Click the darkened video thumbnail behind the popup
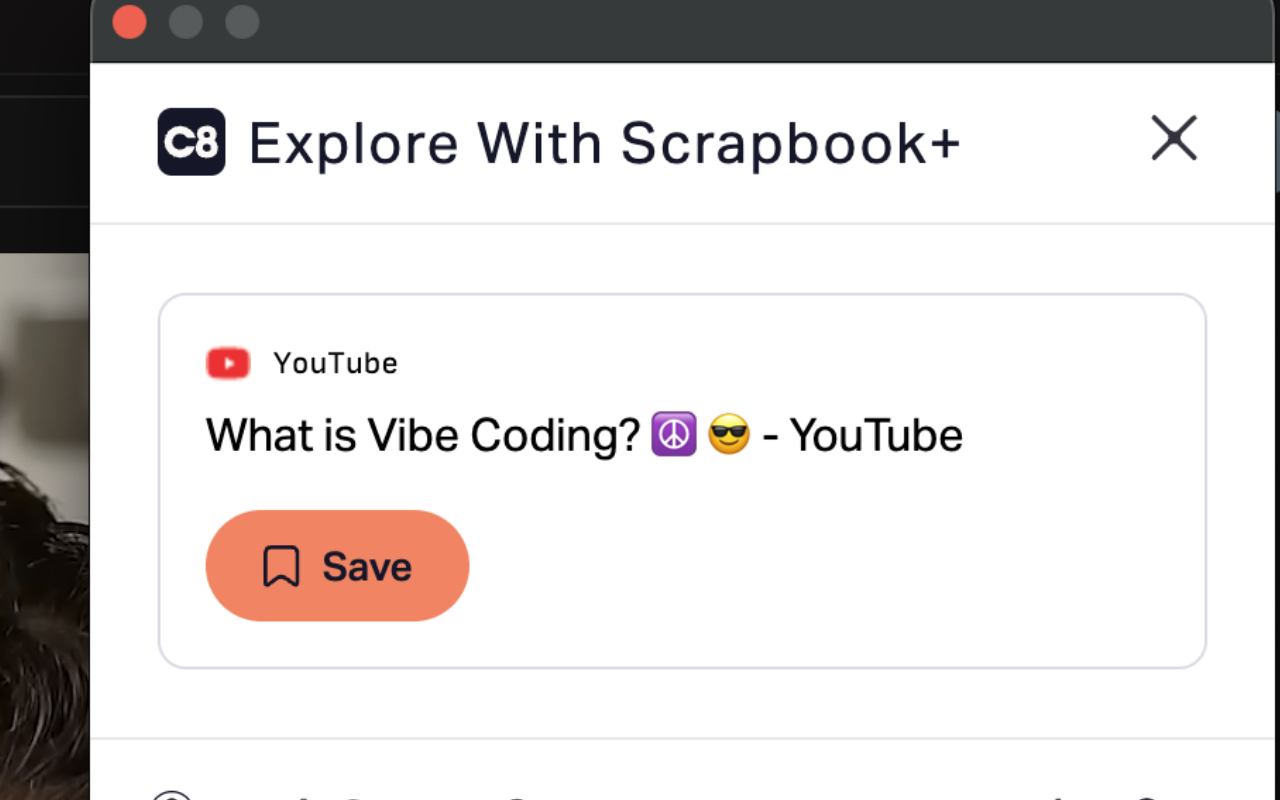The width and height of the screenshot is (1280, 800). tap(44, 500)
